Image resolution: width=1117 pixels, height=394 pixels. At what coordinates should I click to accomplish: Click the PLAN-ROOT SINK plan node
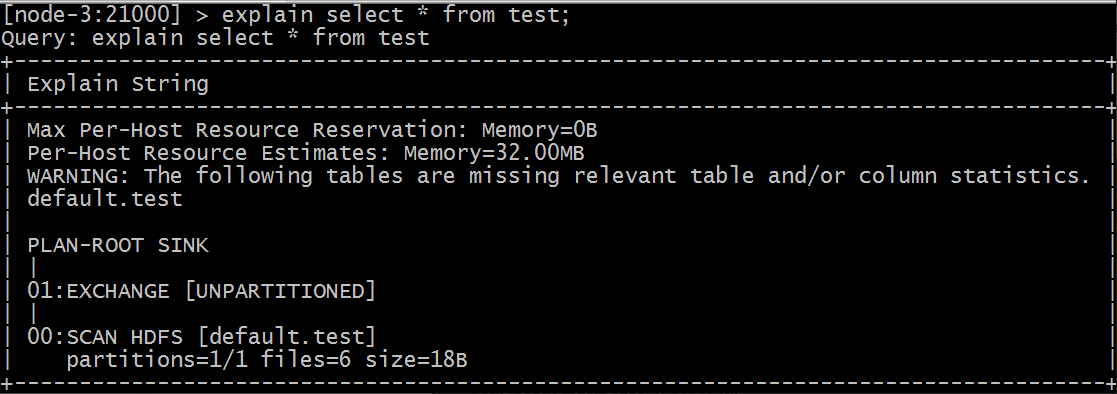point(118,246)
